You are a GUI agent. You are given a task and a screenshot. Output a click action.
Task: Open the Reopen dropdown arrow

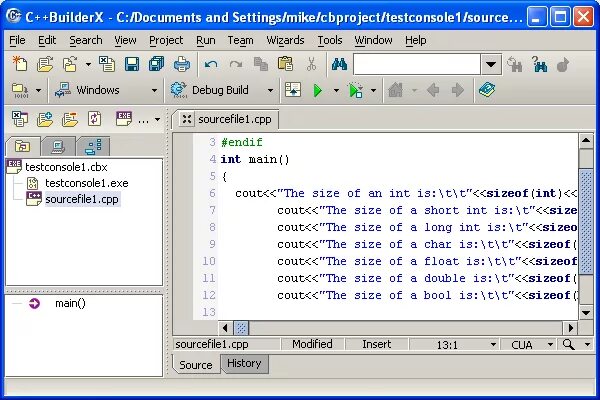88,64
